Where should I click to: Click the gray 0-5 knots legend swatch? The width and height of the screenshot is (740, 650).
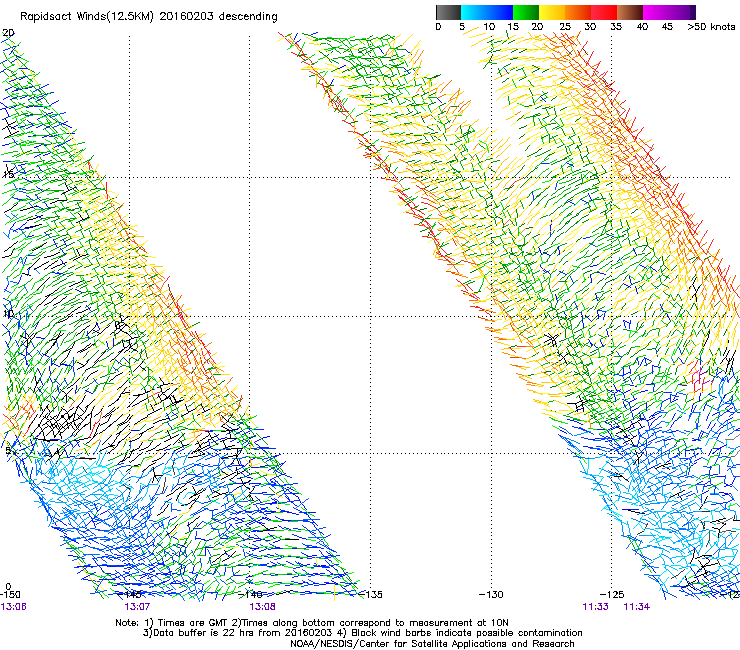[x=448, y=12]
